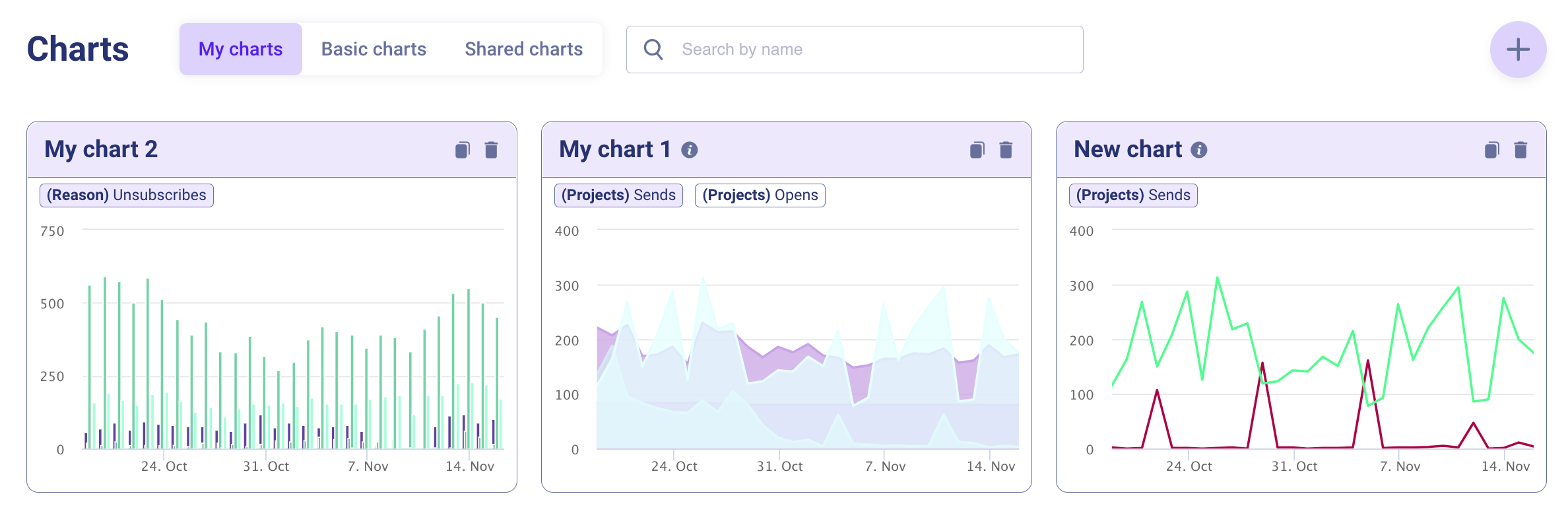
Task: Open the Basic charts tab
Action: 374,50
